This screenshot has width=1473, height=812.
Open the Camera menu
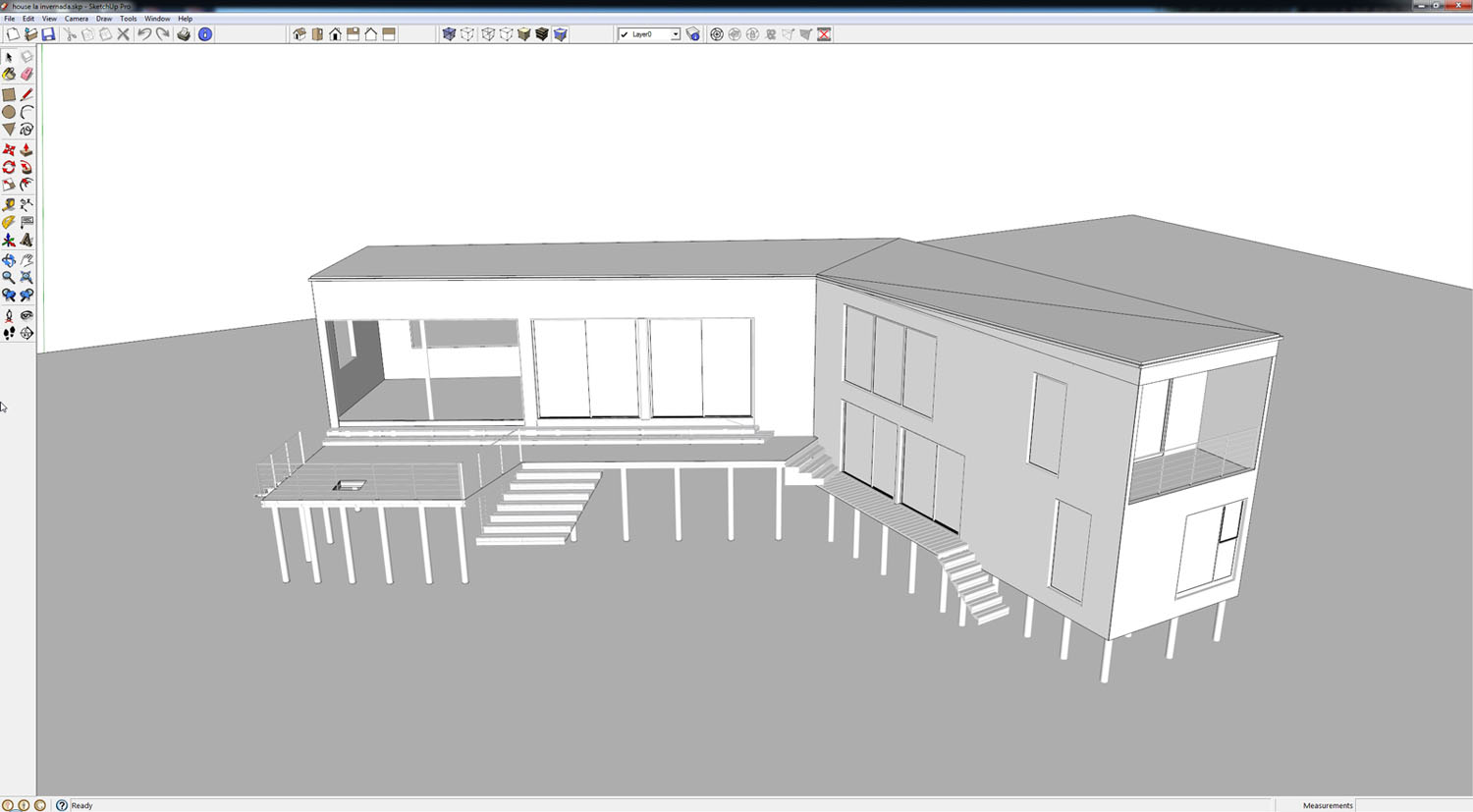click(76, 19)
